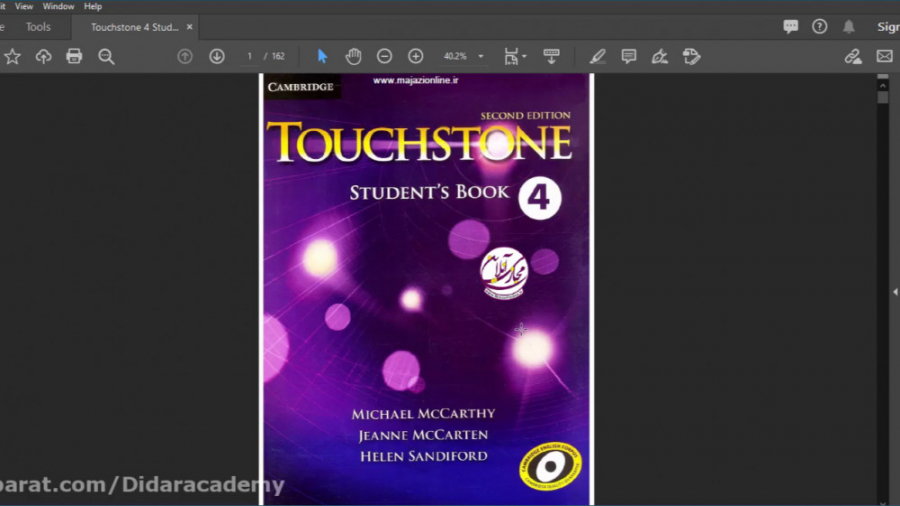The width and height of the screenshot is (900, 506).
Task: Show notifications bell
Action: 849,26
